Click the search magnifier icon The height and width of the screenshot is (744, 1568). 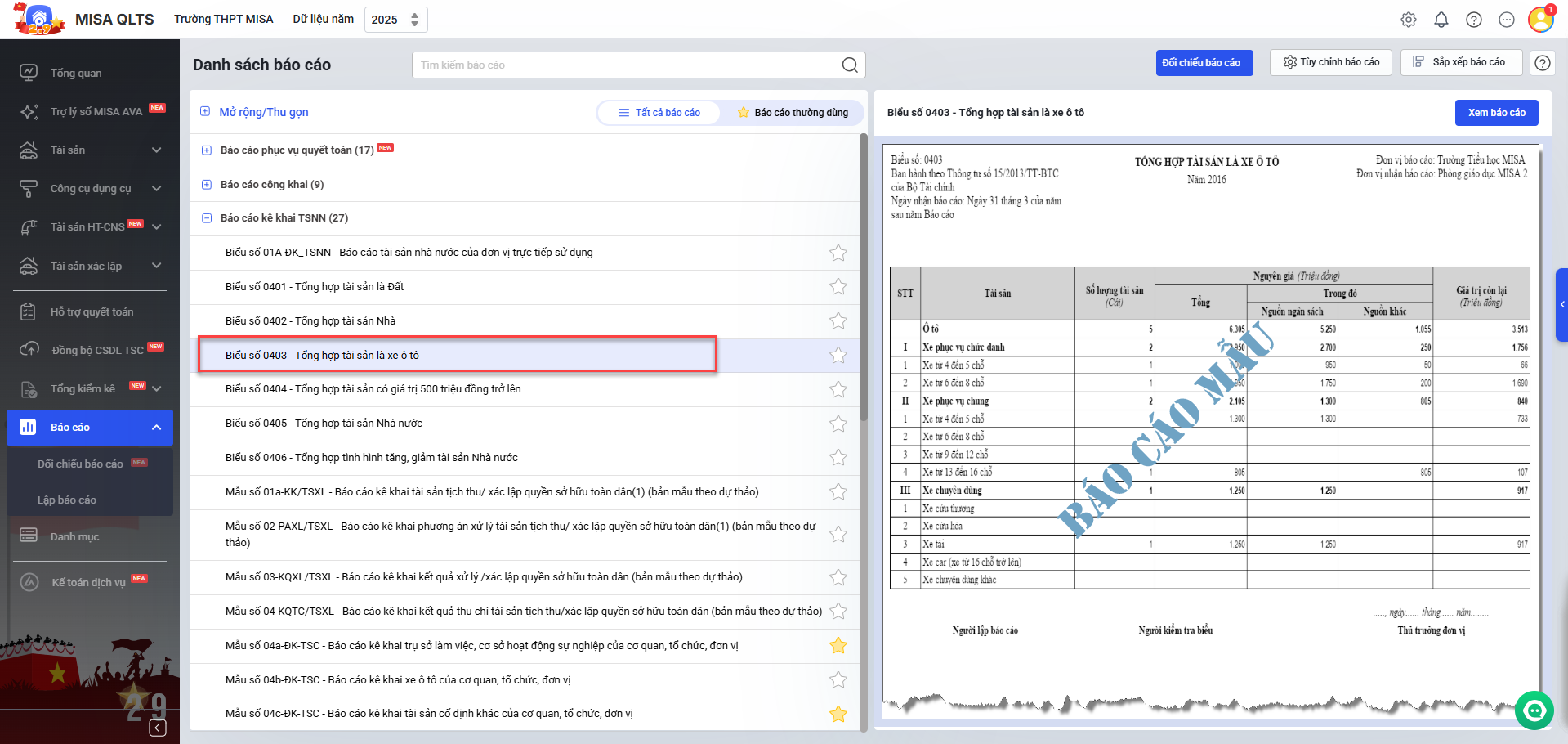click(850, 65)
